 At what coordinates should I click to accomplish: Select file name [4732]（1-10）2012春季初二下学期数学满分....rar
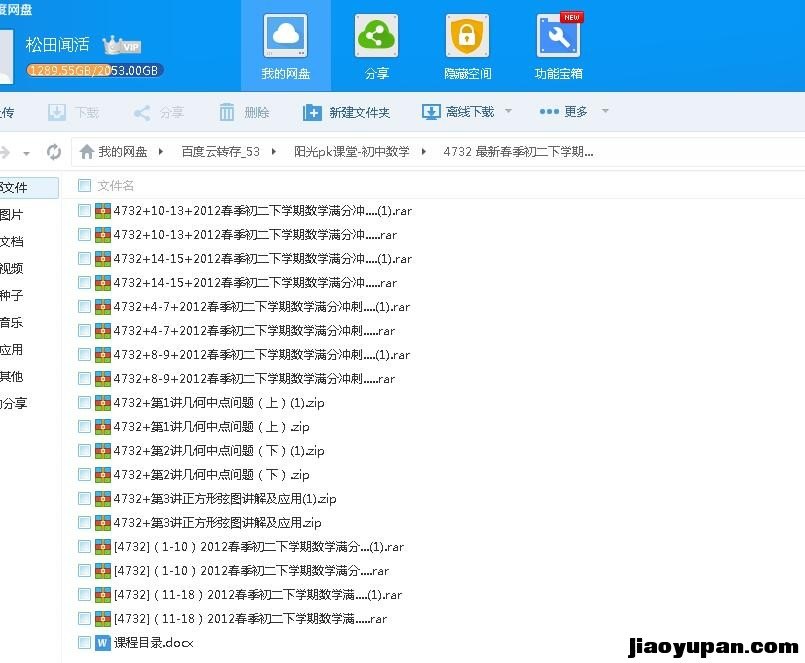251,571
